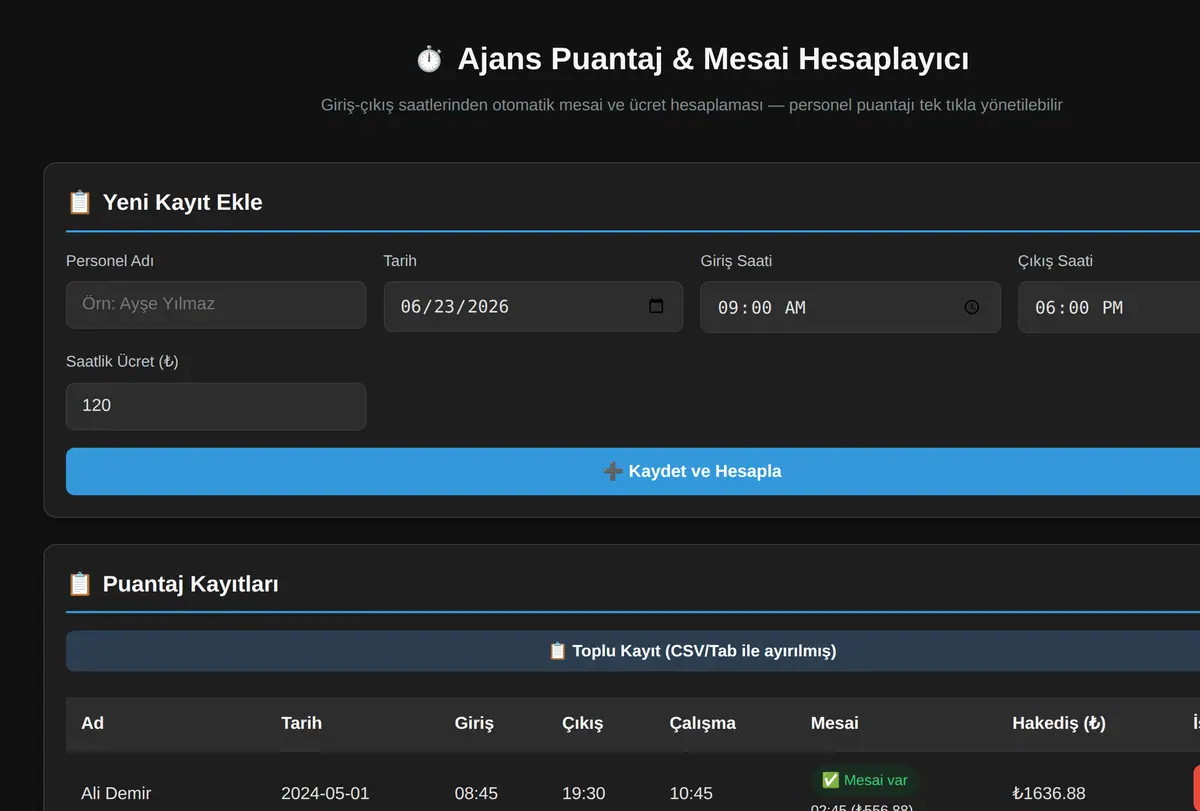Image resolution: width=1200 pixels, height=811 pixels.
Task: Click the Mesai var badge
Action: click(864, 780)
